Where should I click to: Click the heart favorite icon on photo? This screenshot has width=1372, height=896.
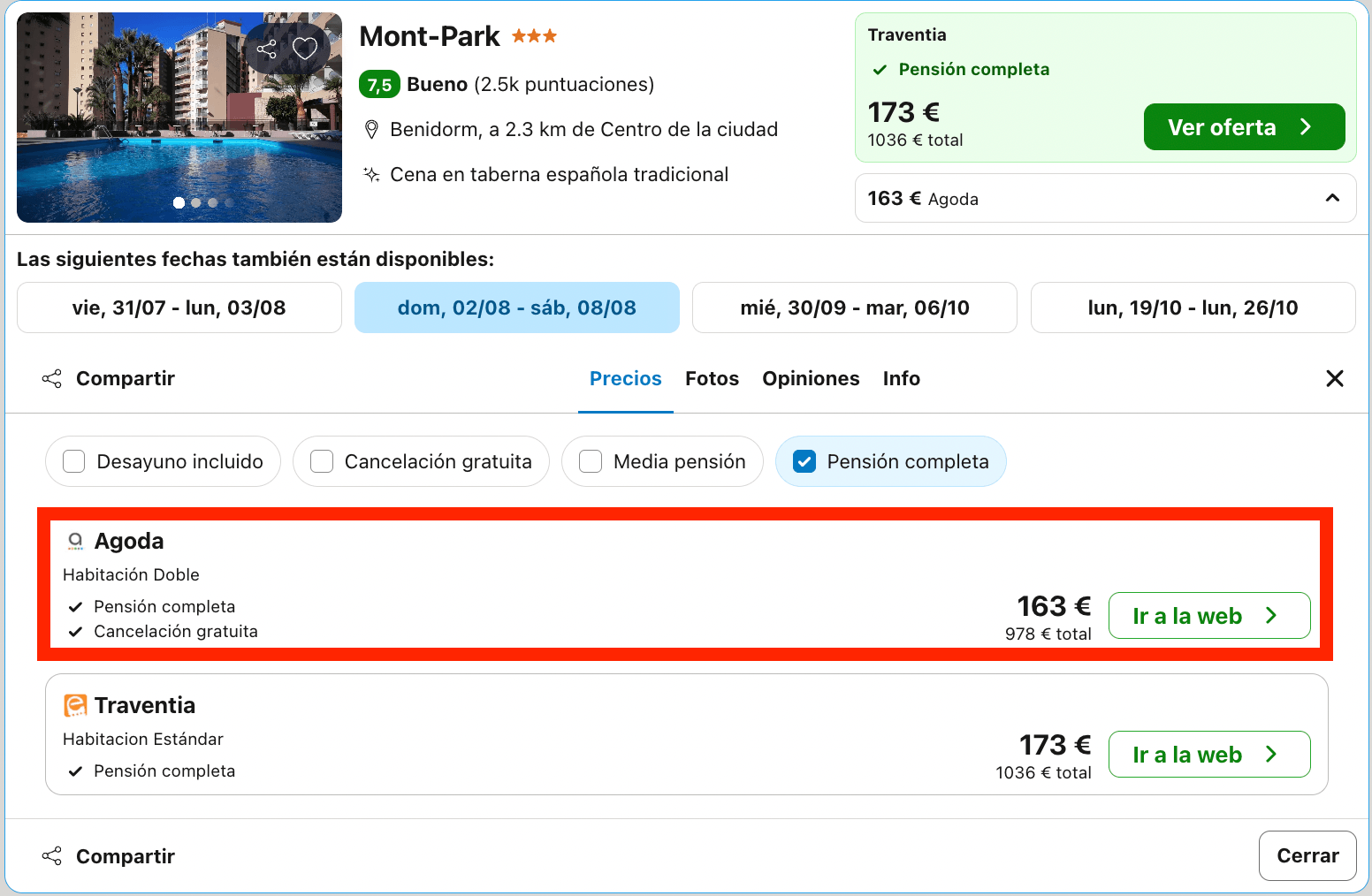click(x=305, y=49)
